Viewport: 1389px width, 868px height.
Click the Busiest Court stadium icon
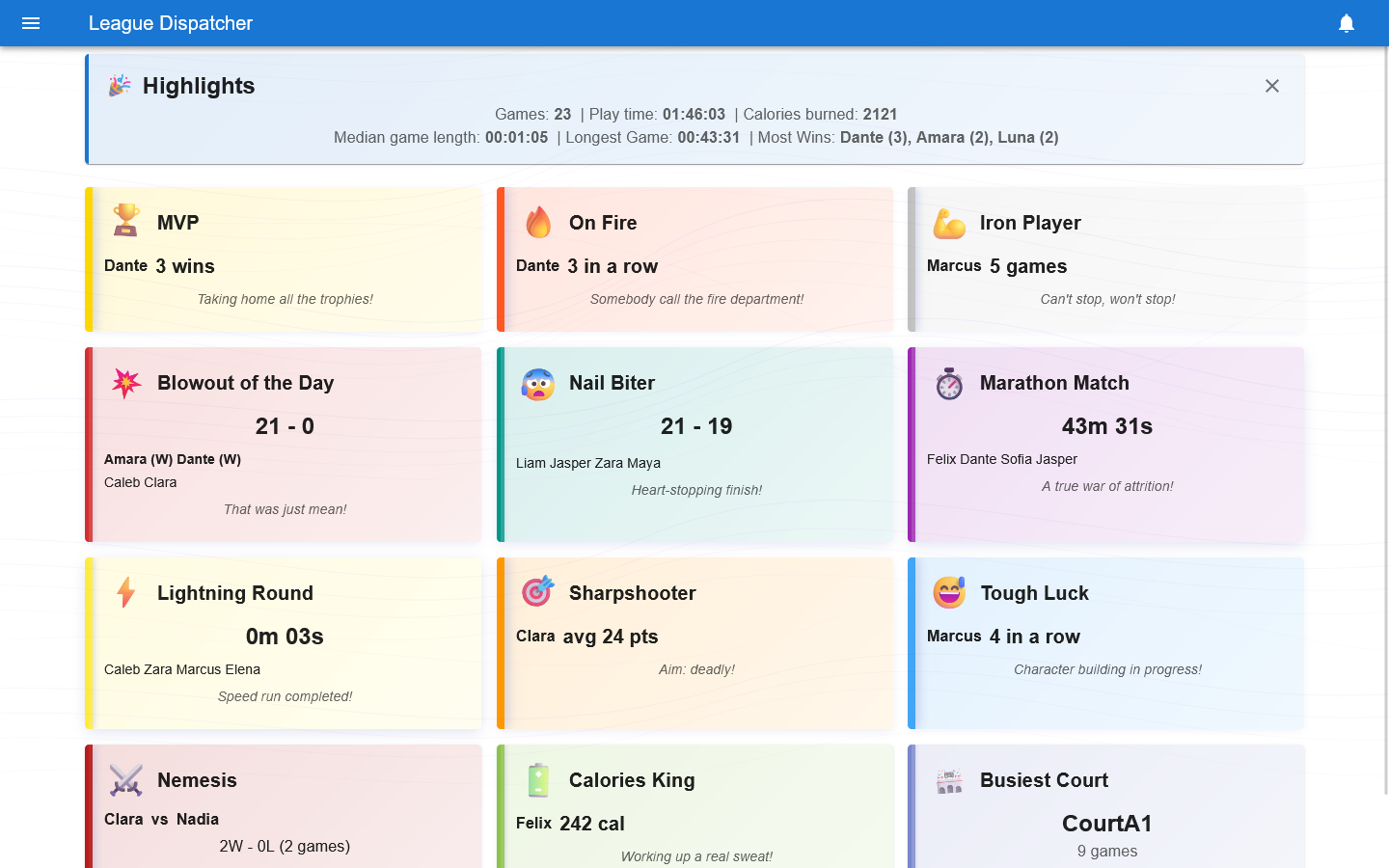pyautogui.click(x=949, y=780)
